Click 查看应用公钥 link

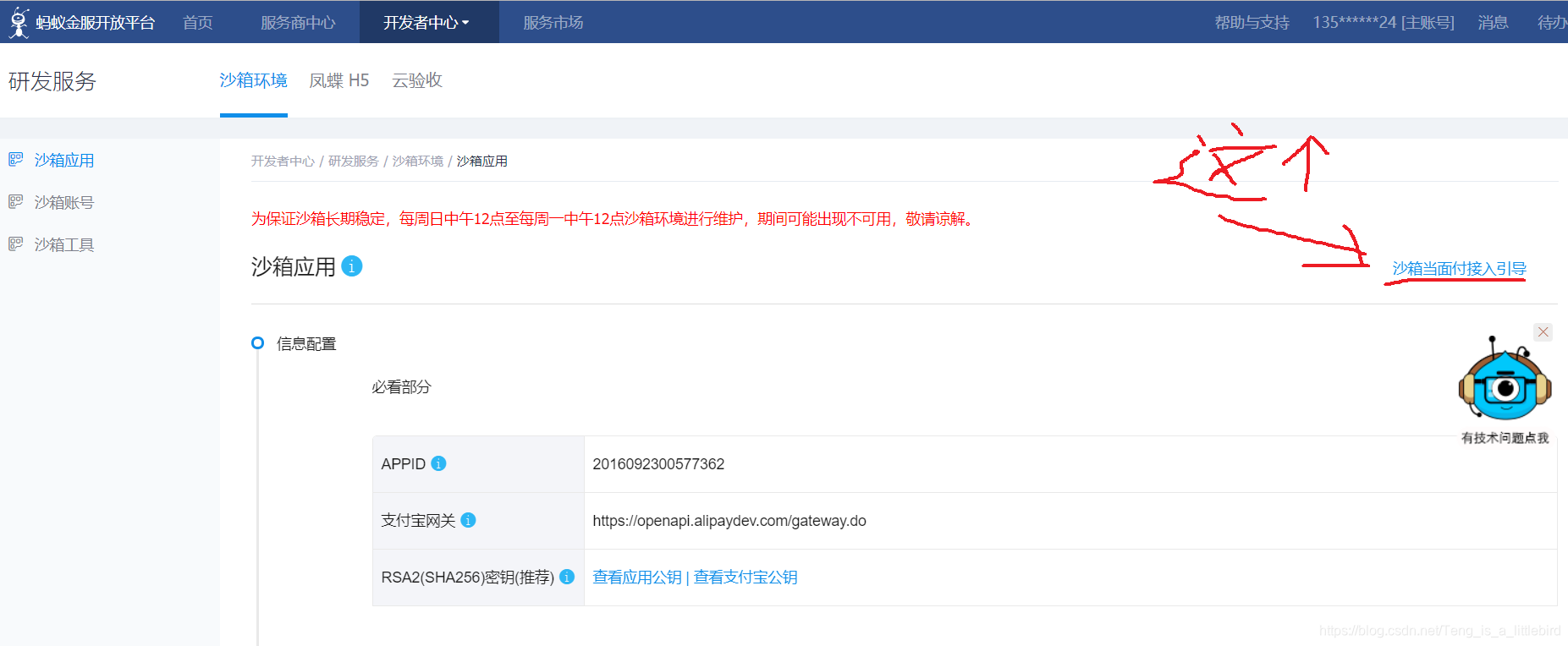pyautogui.click(x=637, y=577)
